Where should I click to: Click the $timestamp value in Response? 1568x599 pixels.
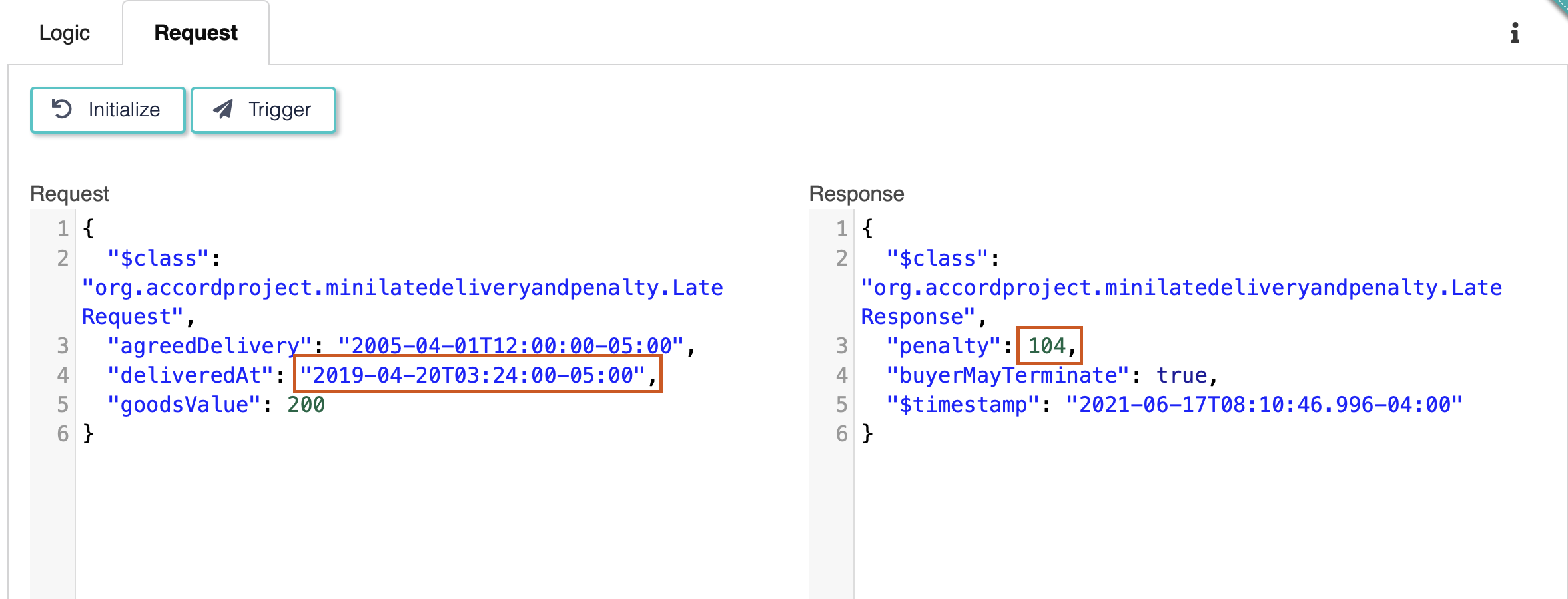pyautogui.click(x=1264, y=405)
